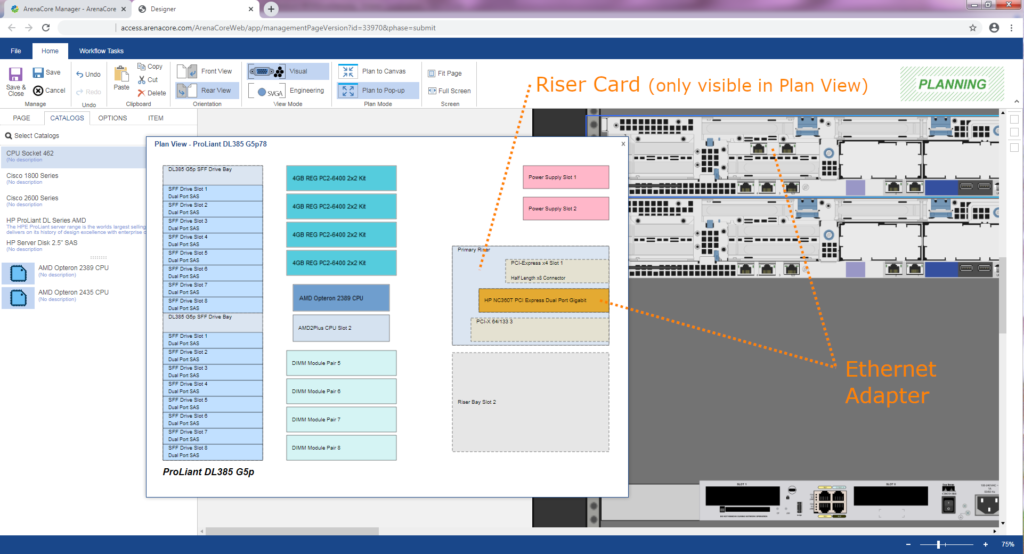Select Visual view mode
The image size is (1024, 554).
[287, 71]
